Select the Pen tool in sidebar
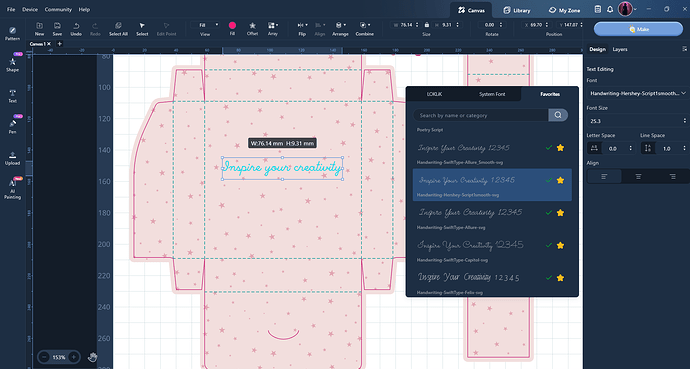690x369 pixels. [12, 125]
